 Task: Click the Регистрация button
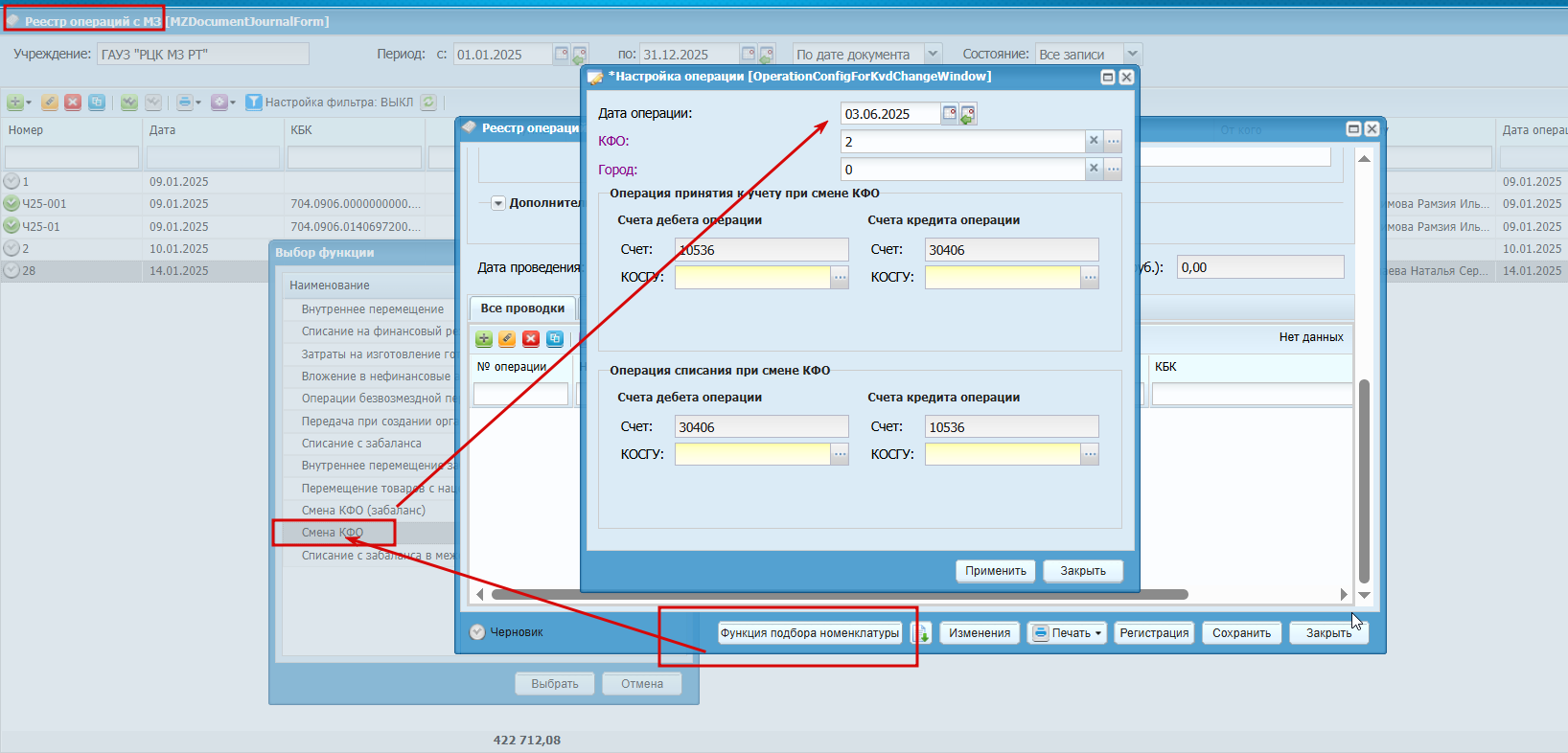coord(1154,633)
